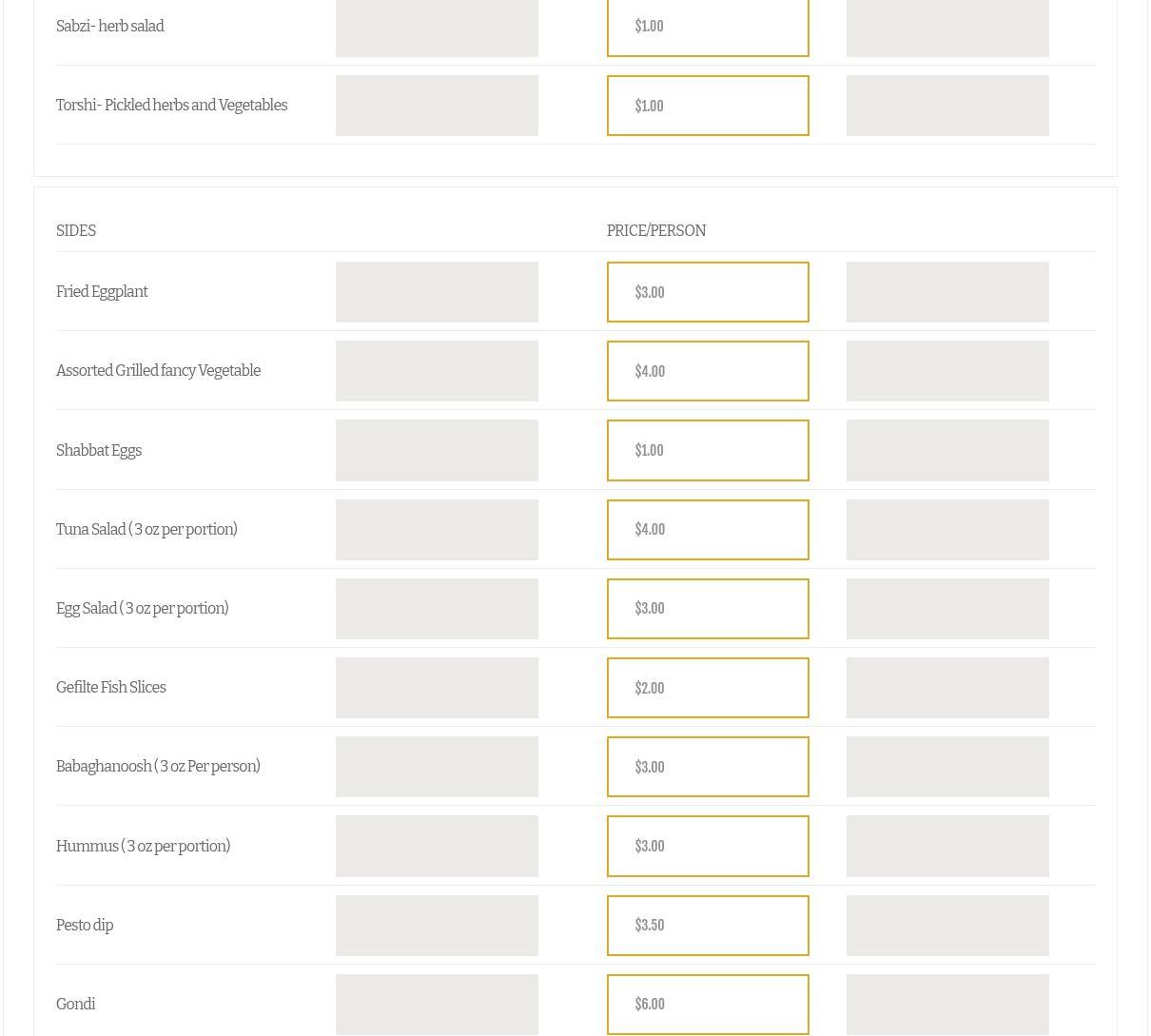Image resolution: width=1151 pixels, height=1036 pixels.
Task: Click the Sabzi herb salad $1.00 price field
Action: 708,27
